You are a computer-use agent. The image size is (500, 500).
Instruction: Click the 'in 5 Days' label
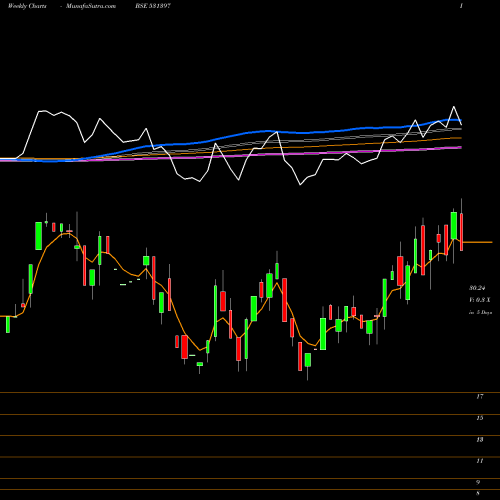480,313
